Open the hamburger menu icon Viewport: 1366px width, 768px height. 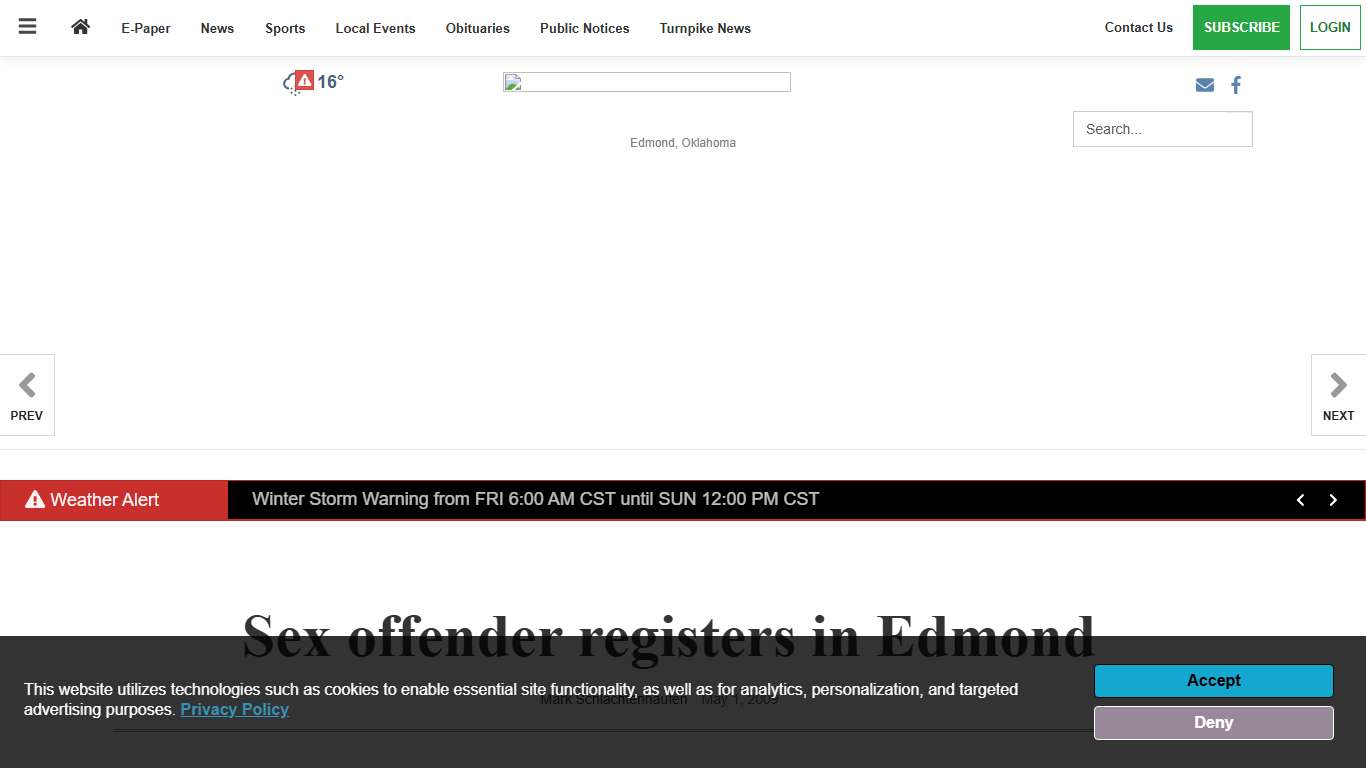[x=27, y=27]
